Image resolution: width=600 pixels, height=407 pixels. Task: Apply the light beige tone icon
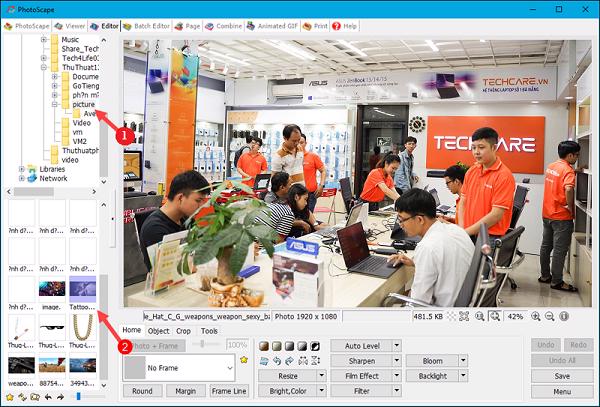pyautogui.click(x=277, y=346)
